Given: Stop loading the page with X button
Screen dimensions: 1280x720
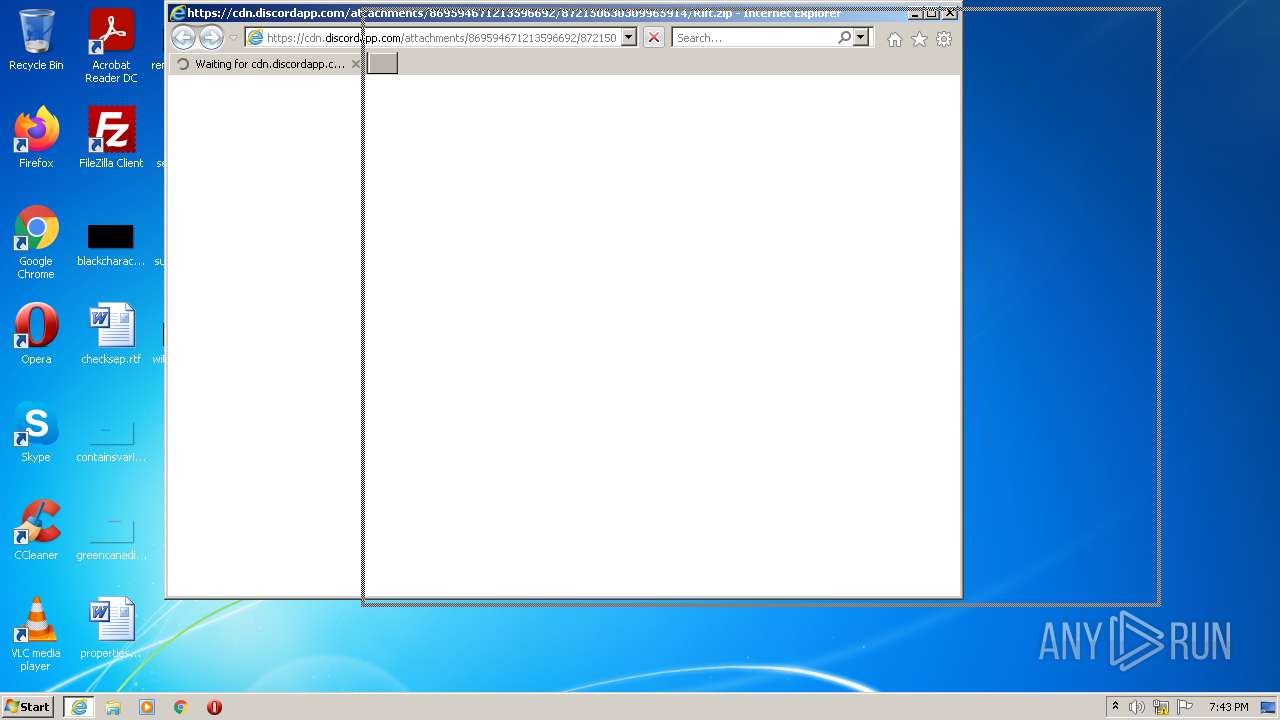Looking at the screenshot, I should [x=653, y=38].
